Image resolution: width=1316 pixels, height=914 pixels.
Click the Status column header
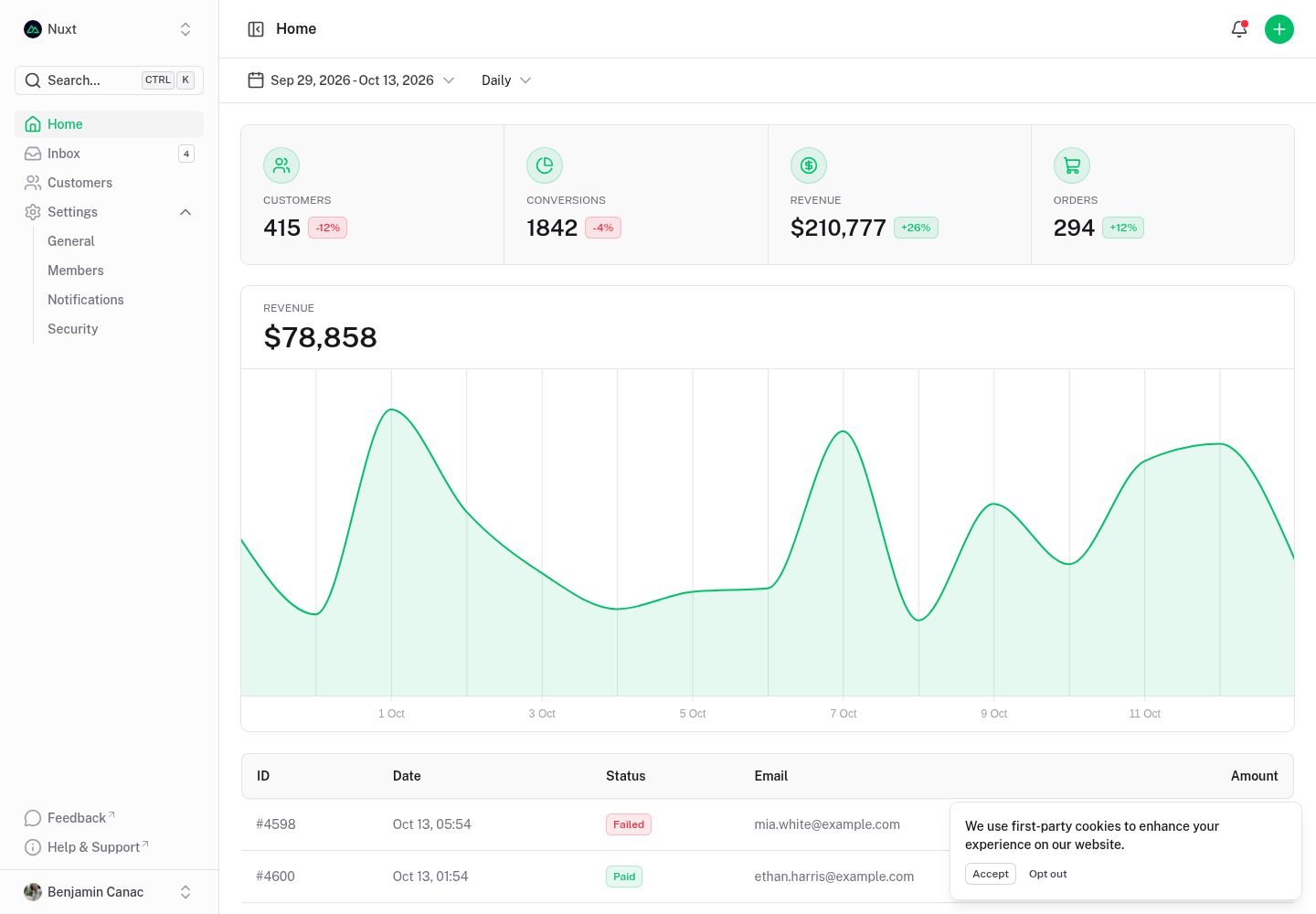pos(626,776)
